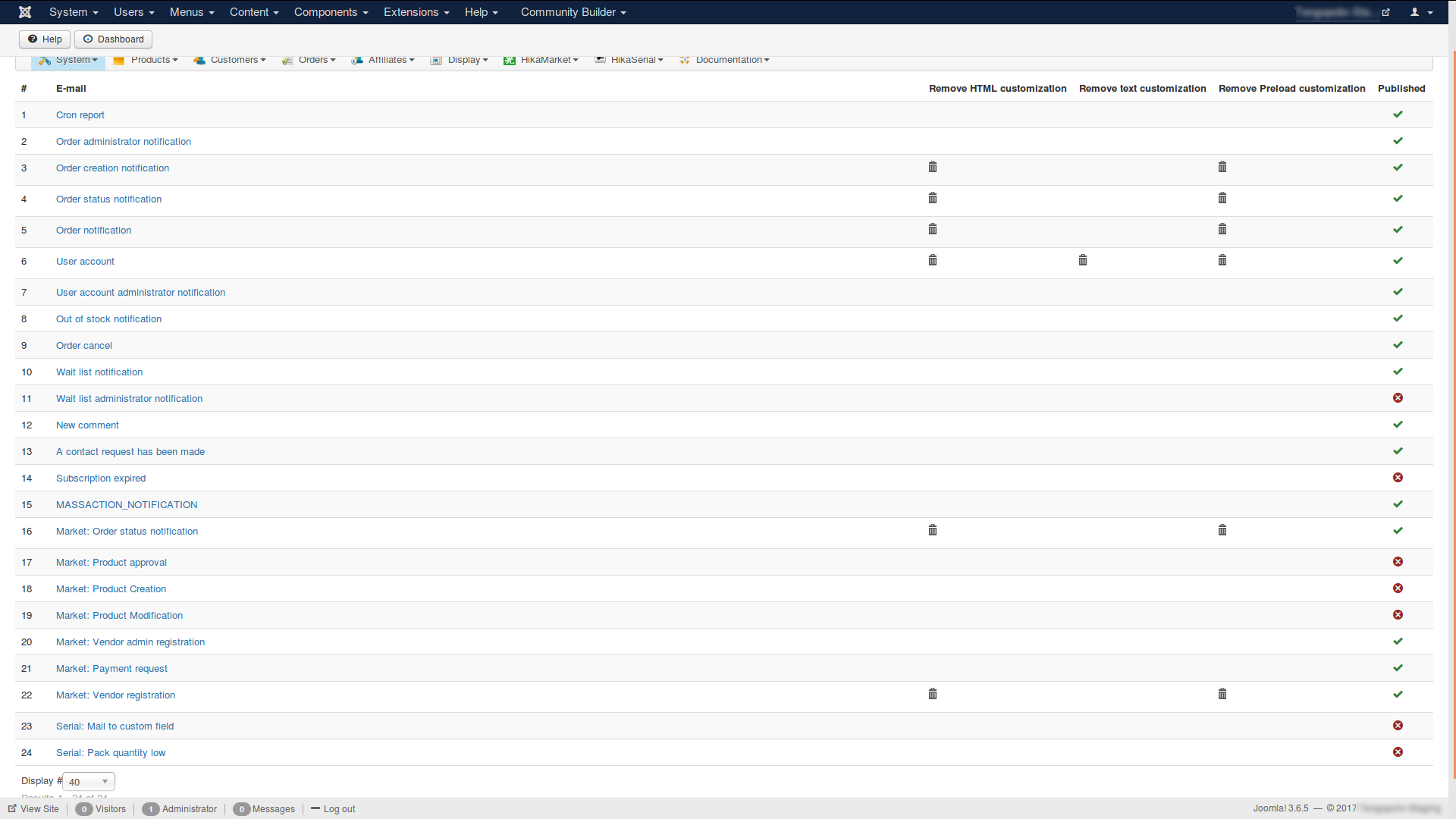Remove text customization trash icon for User account
The image size is (1456, 819).
click(1083, 260)
